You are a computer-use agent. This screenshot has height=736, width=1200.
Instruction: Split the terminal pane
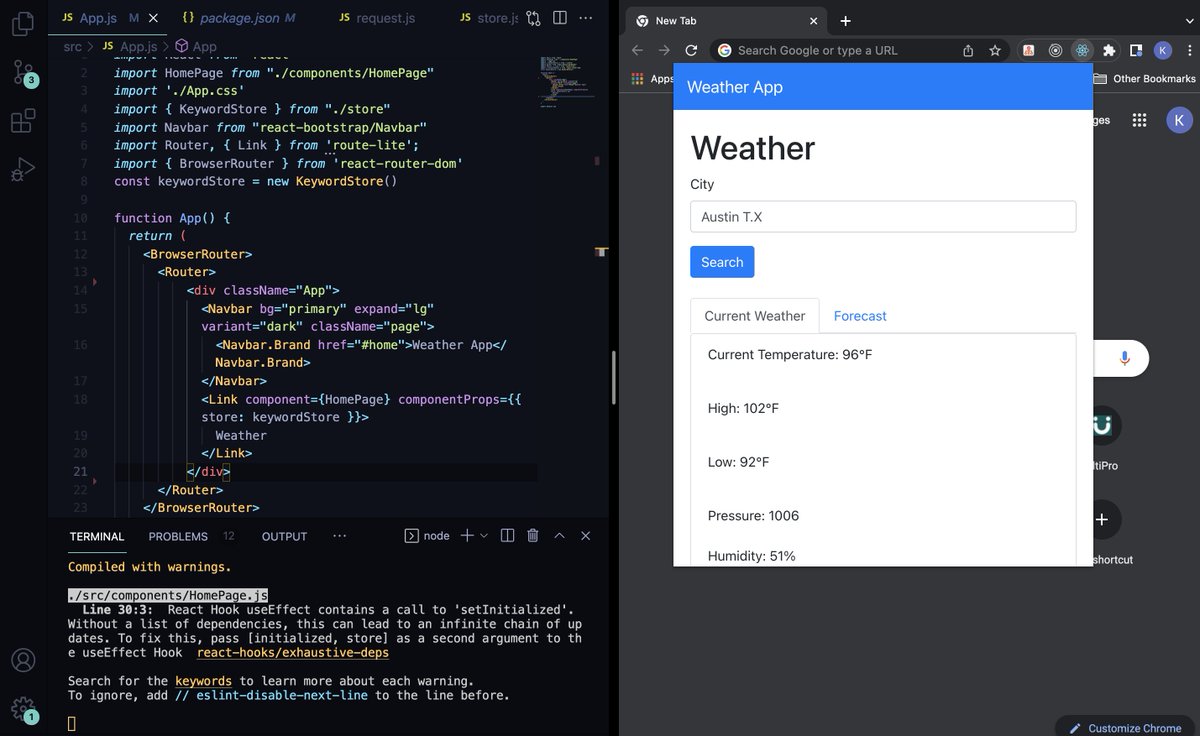(x=507, y=536)
